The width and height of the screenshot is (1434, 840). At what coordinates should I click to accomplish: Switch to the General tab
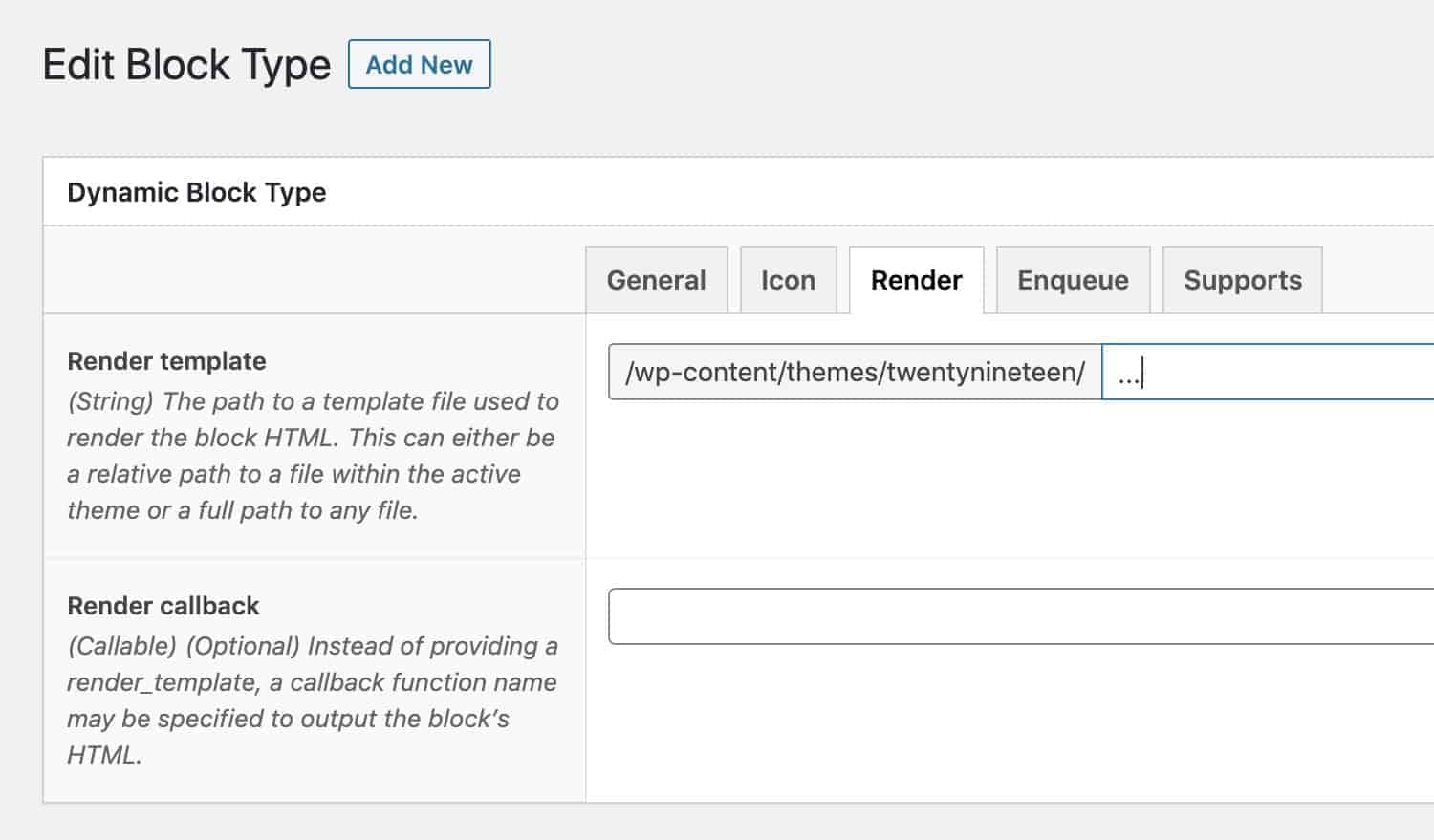[x=656, y=280]
